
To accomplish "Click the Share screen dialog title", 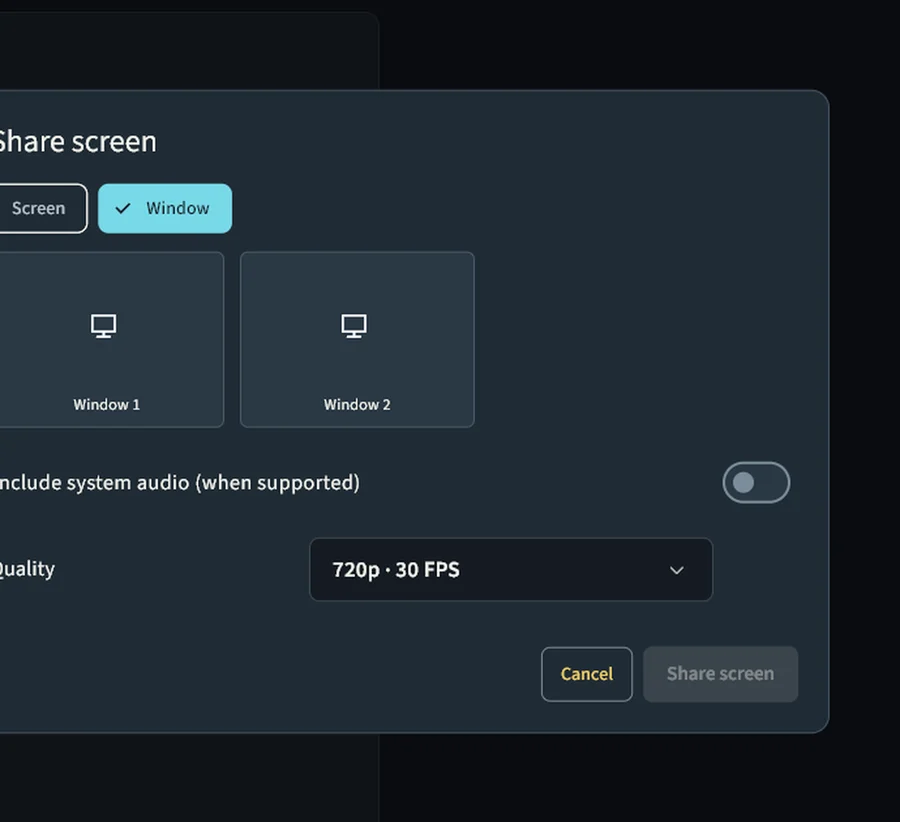I will tap(77, 142).
